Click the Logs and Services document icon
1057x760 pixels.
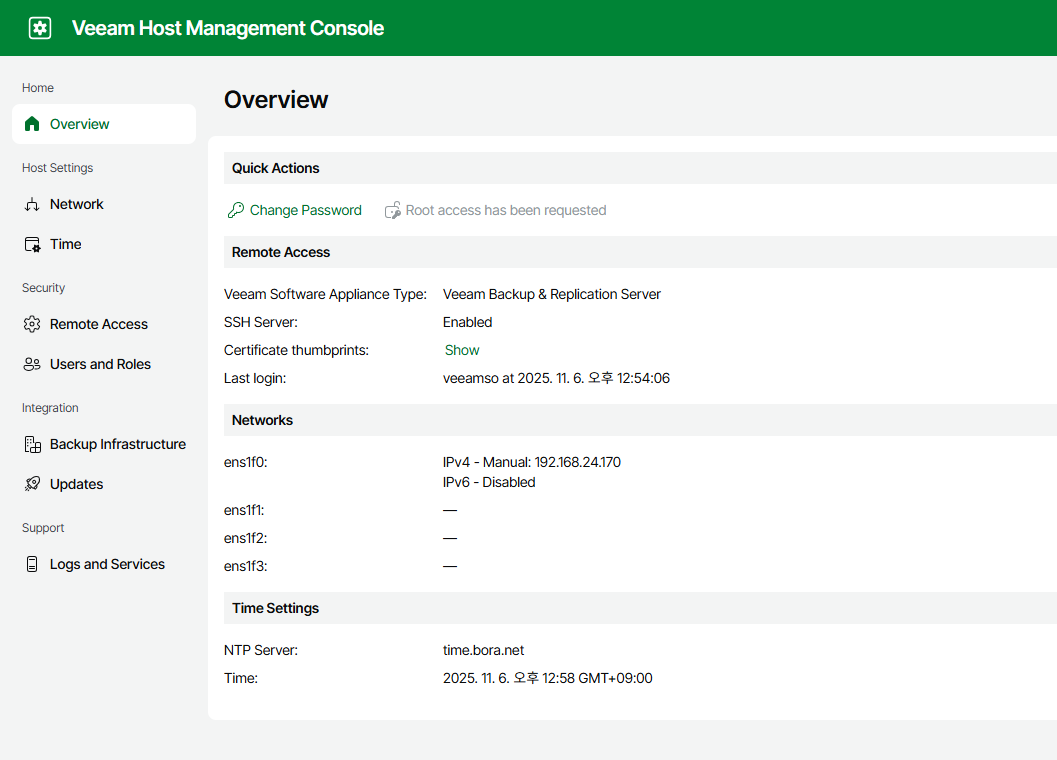[32, 564]
